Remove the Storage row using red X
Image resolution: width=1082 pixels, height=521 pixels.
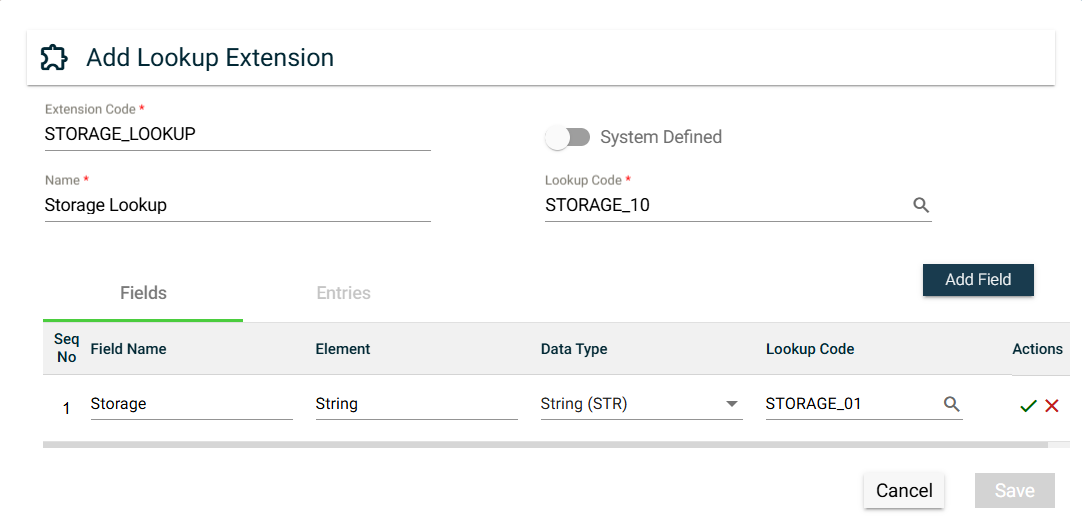coord(1052,405)
